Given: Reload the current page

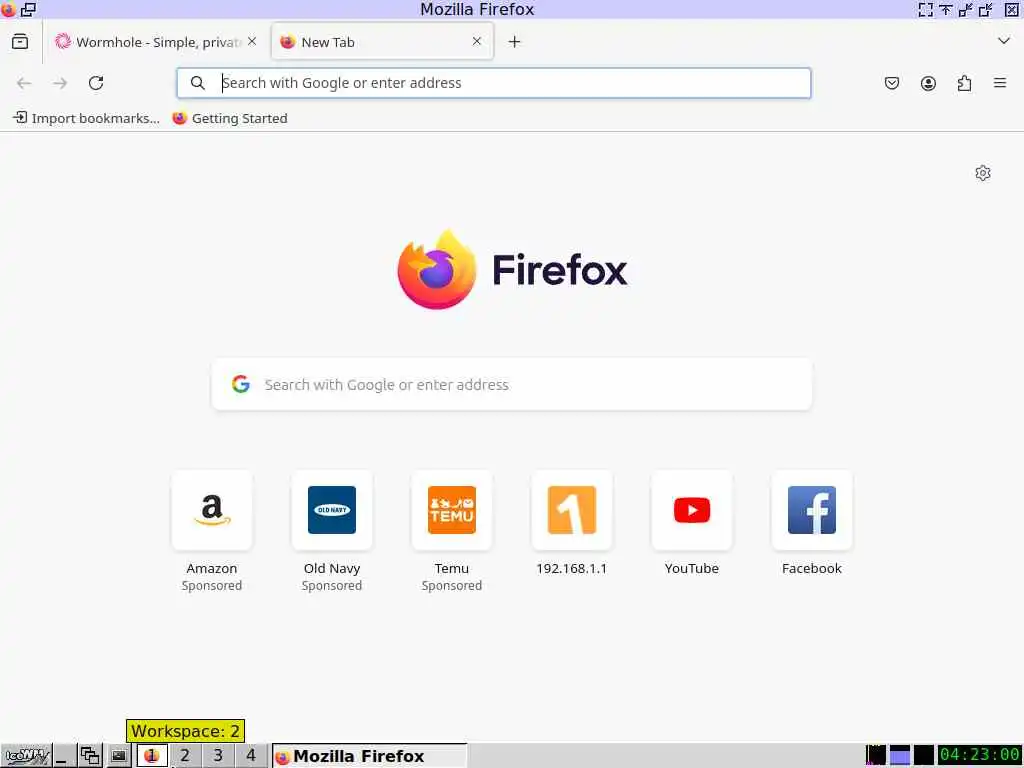Looking at the screenshot, I should click(x=96, y=83).
